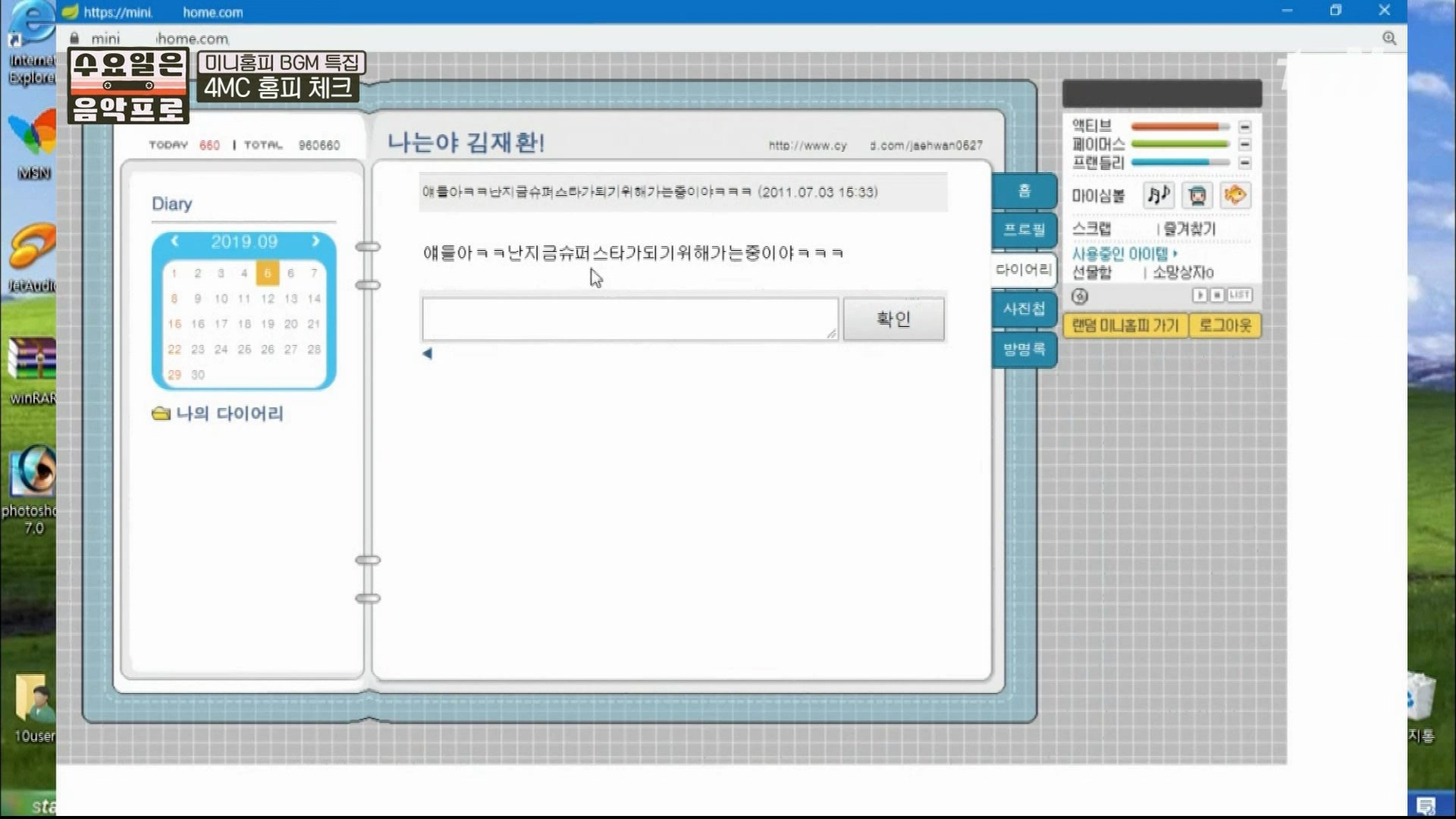Open the BGM playlist via LIST icon
The width and height of the screenshot is (1456, 819).
(x=1239, y=296)
